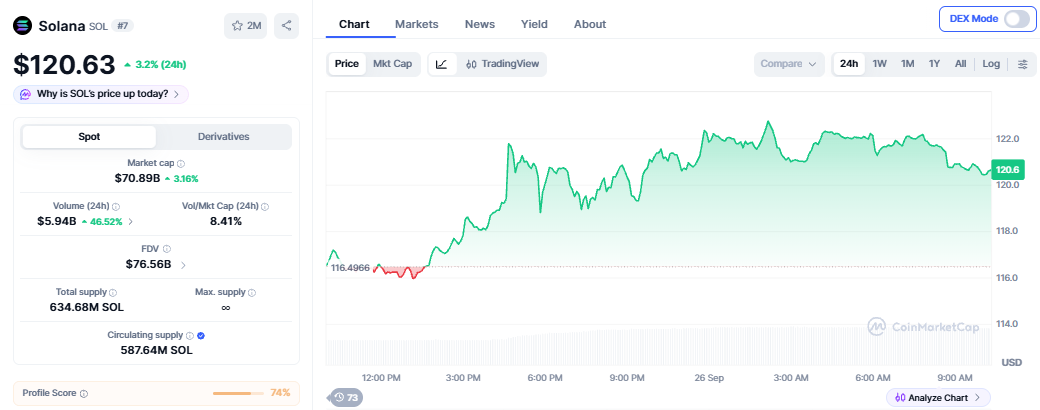Click the 116.4966 opening price label
This screenshot has width=1040, height=410.
point(350,267)
